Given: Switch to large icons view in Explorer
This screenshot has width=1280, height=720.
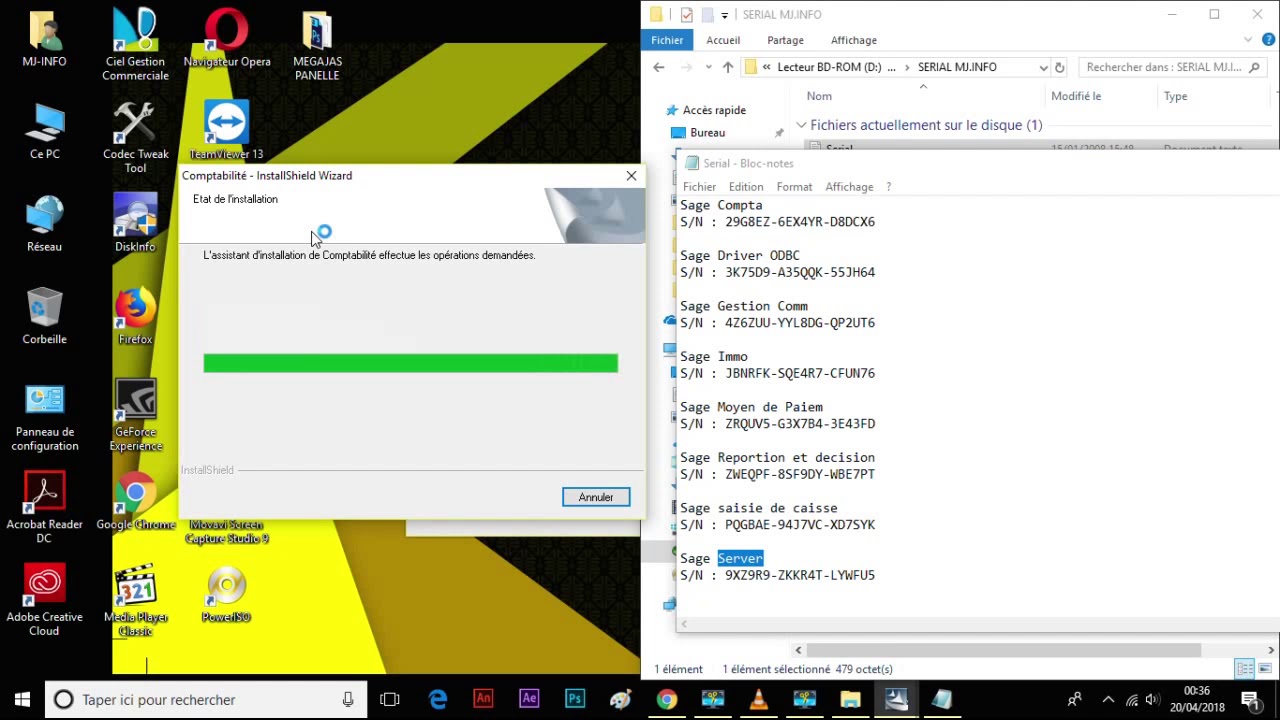Looking at the screenshot, I should pyautogui.click(x=1266, y=669).
